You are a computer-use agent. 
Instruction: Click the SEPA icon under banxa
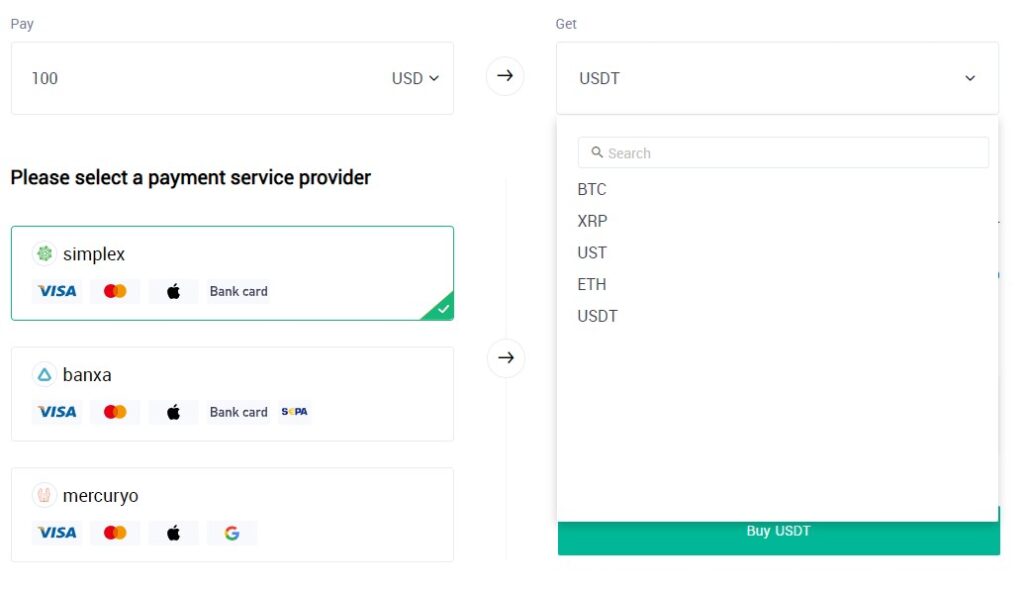tap(295, 412)
